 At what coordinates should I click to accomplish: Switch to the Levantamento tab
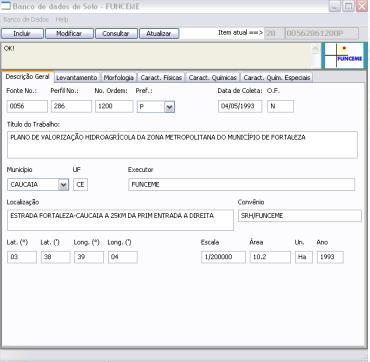click(x=77, y=78)
